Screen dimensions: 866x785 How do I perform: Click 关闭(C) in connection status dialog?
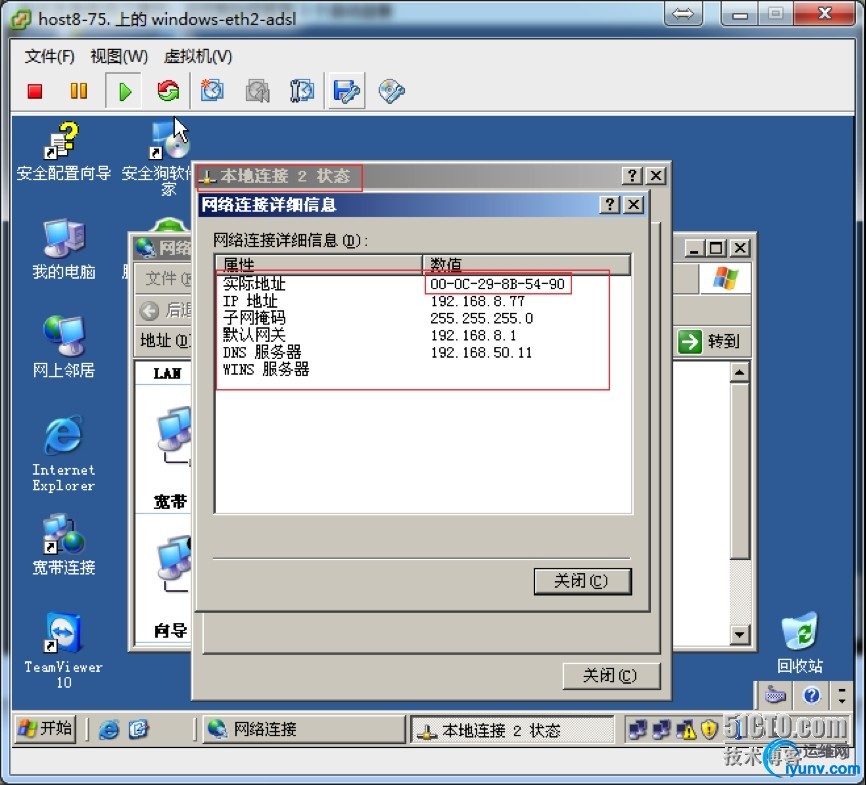pos(611,676)
